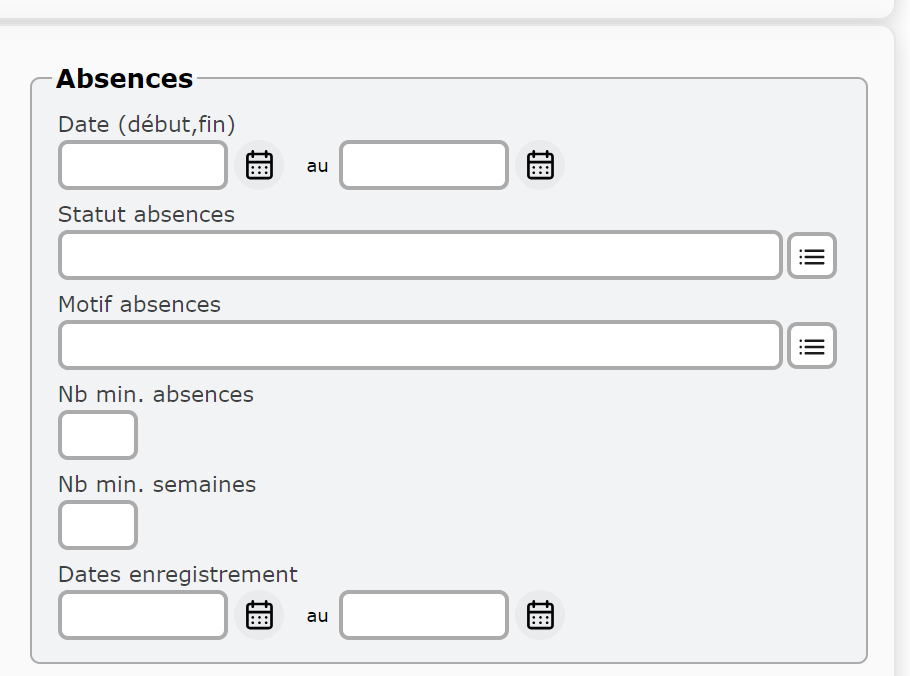910x676 pixels.
Task: Click the Absences section heading
Action: tap(124, 78)
